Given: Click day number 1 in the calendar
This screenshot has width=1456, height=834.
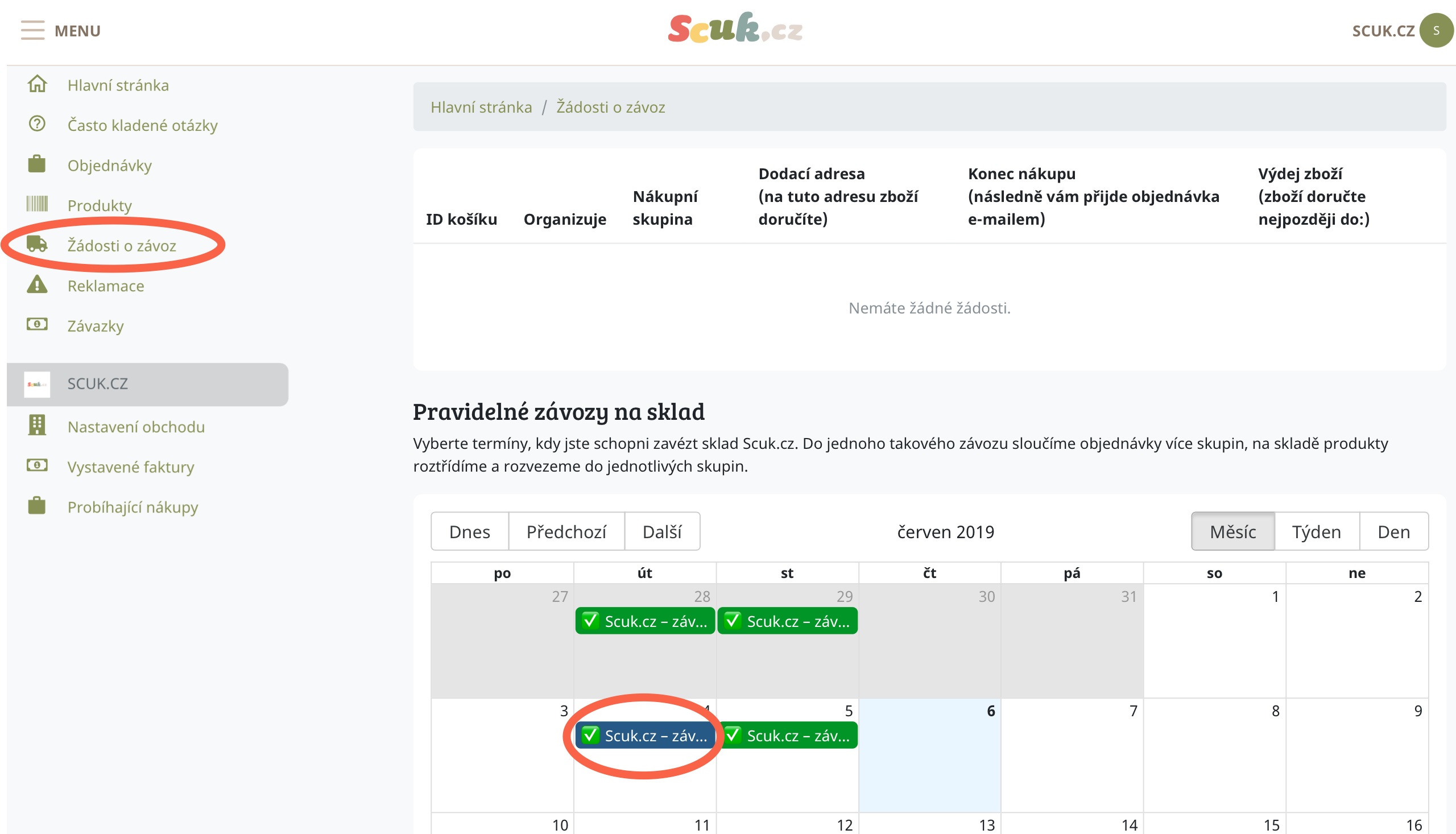Looking at the screenshot, I should (1276, 596).
